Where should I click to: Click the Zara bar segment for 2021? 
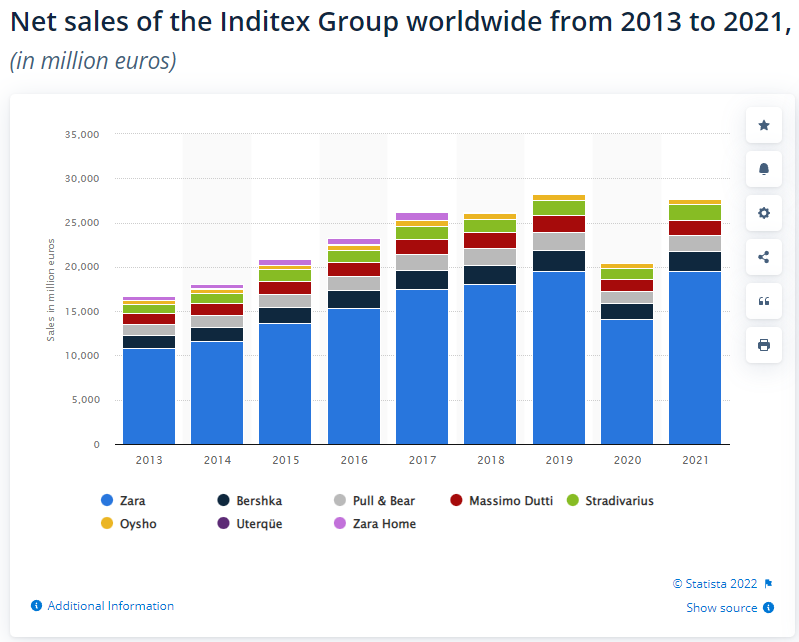click(x=695, y=358)
